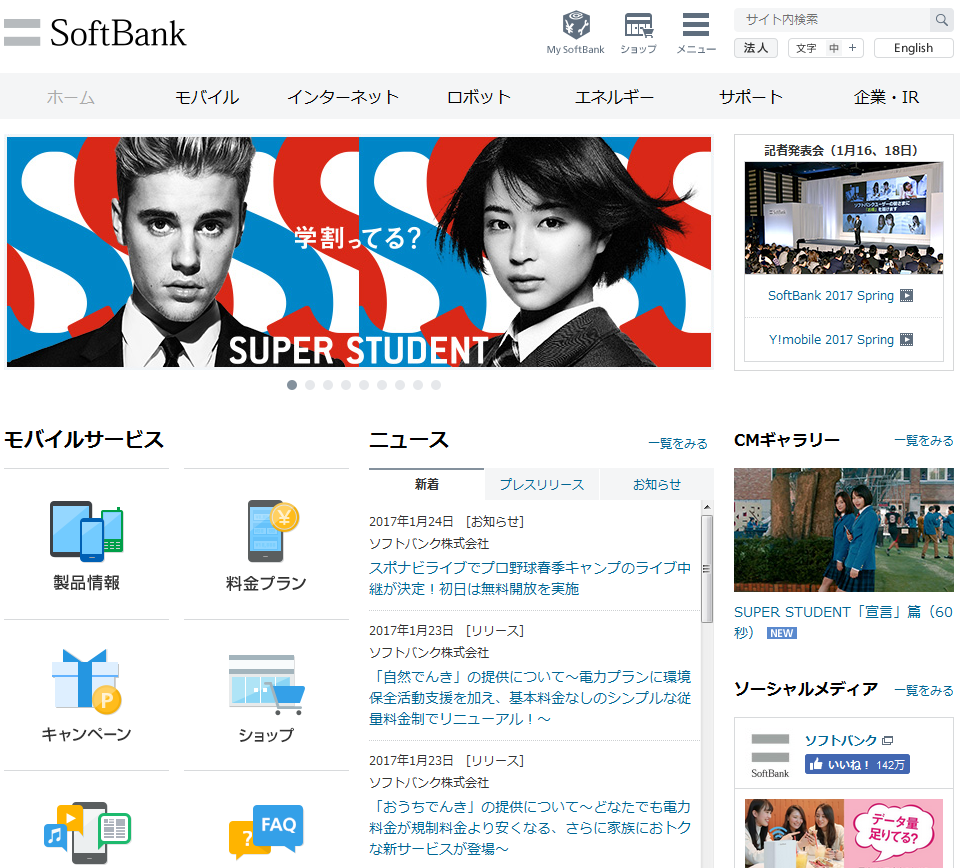The width and height of the screenshot is (960, 868).
Task: Open SUPER STUDENT「宣言」篇 link
Action: pos(843,622)
